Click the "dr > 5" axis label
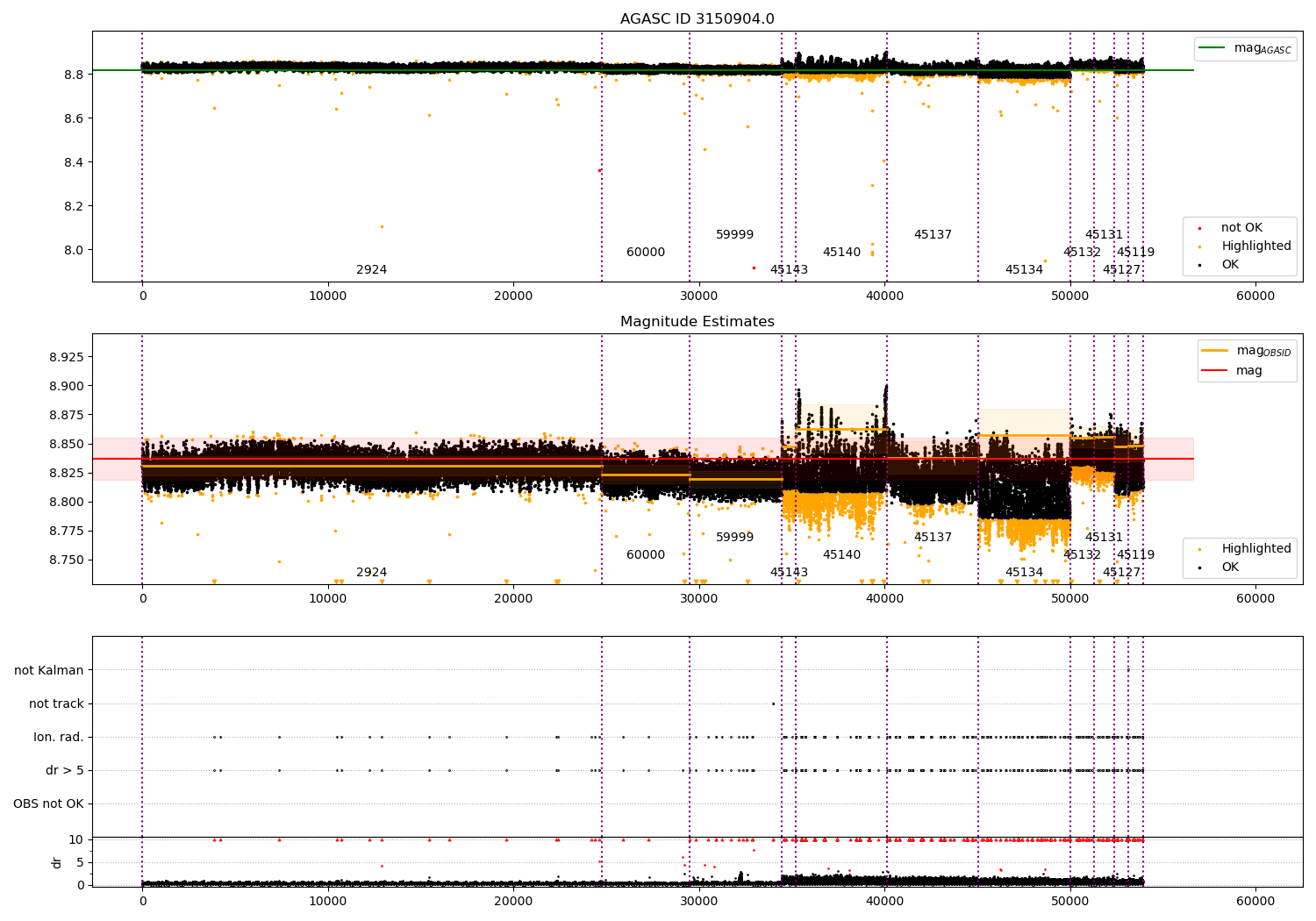The height and width of the screenshot is (921, 1316). [x=65, y=770]
